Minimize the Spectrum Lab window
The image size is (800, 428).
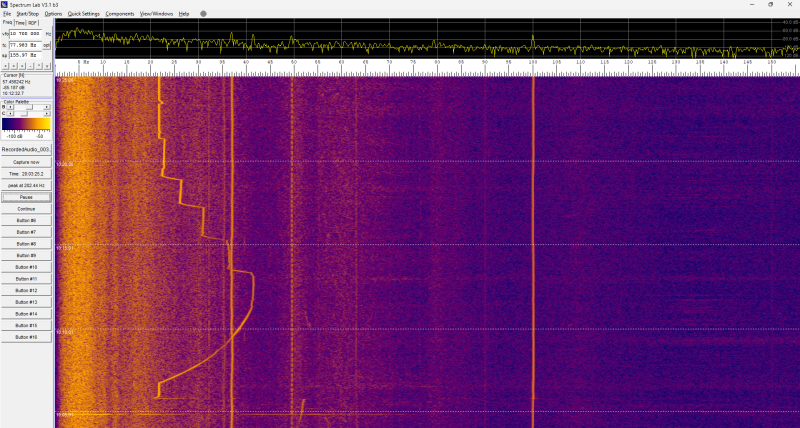[753, 4]
